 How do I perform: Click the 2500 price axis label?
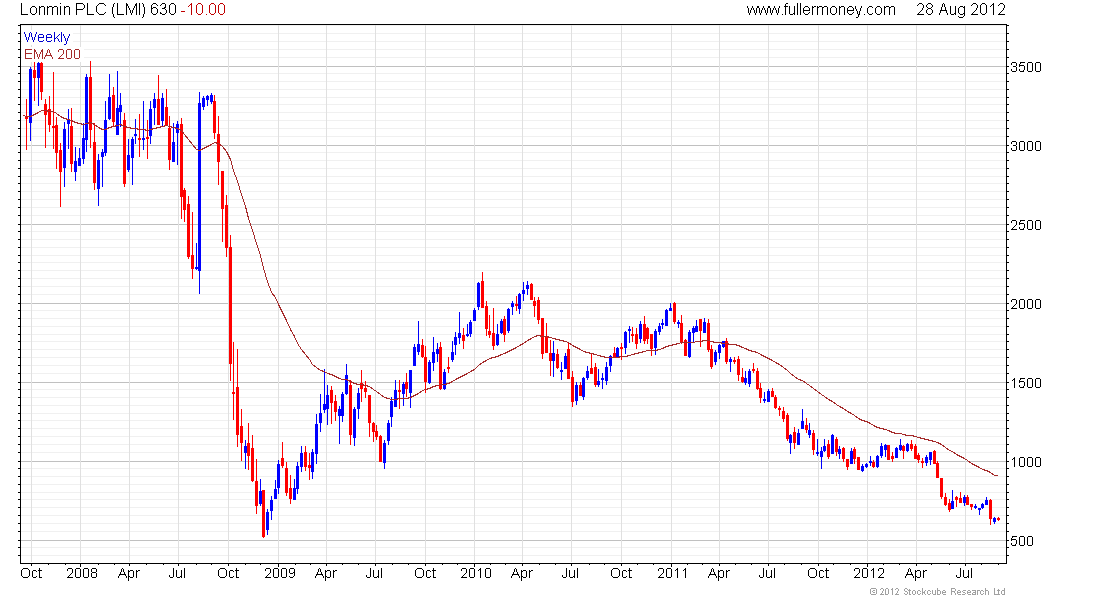pyautogui.click(x=1026, y=225)
